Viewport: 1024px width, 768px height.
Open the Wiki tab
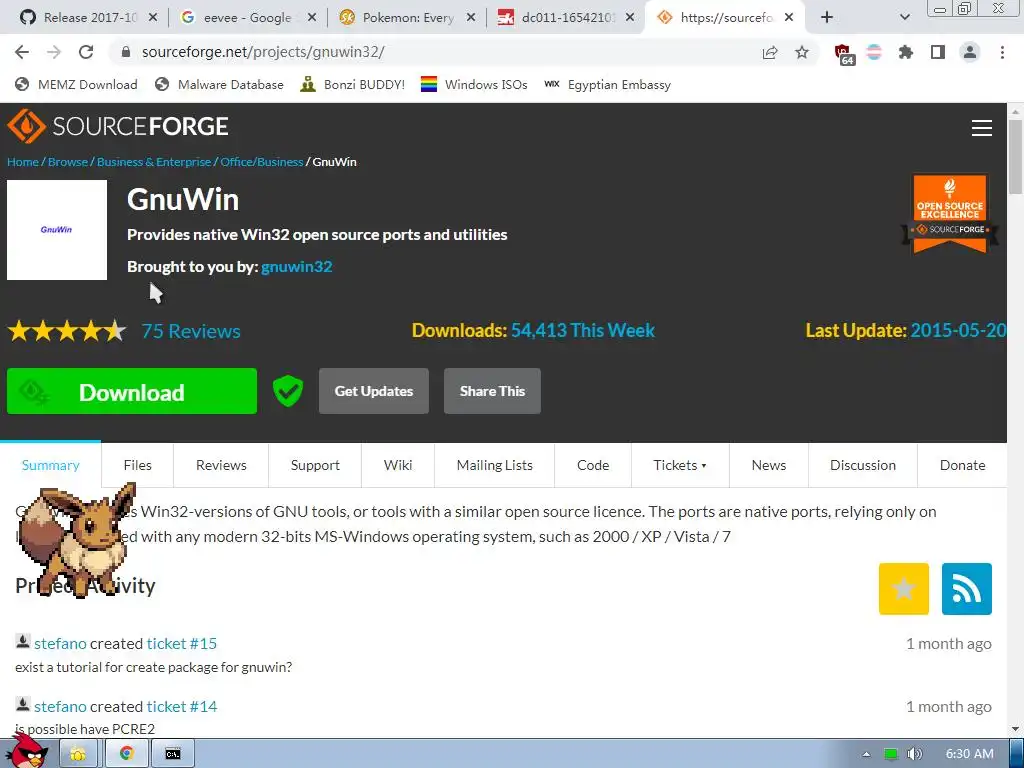[398, 465]
